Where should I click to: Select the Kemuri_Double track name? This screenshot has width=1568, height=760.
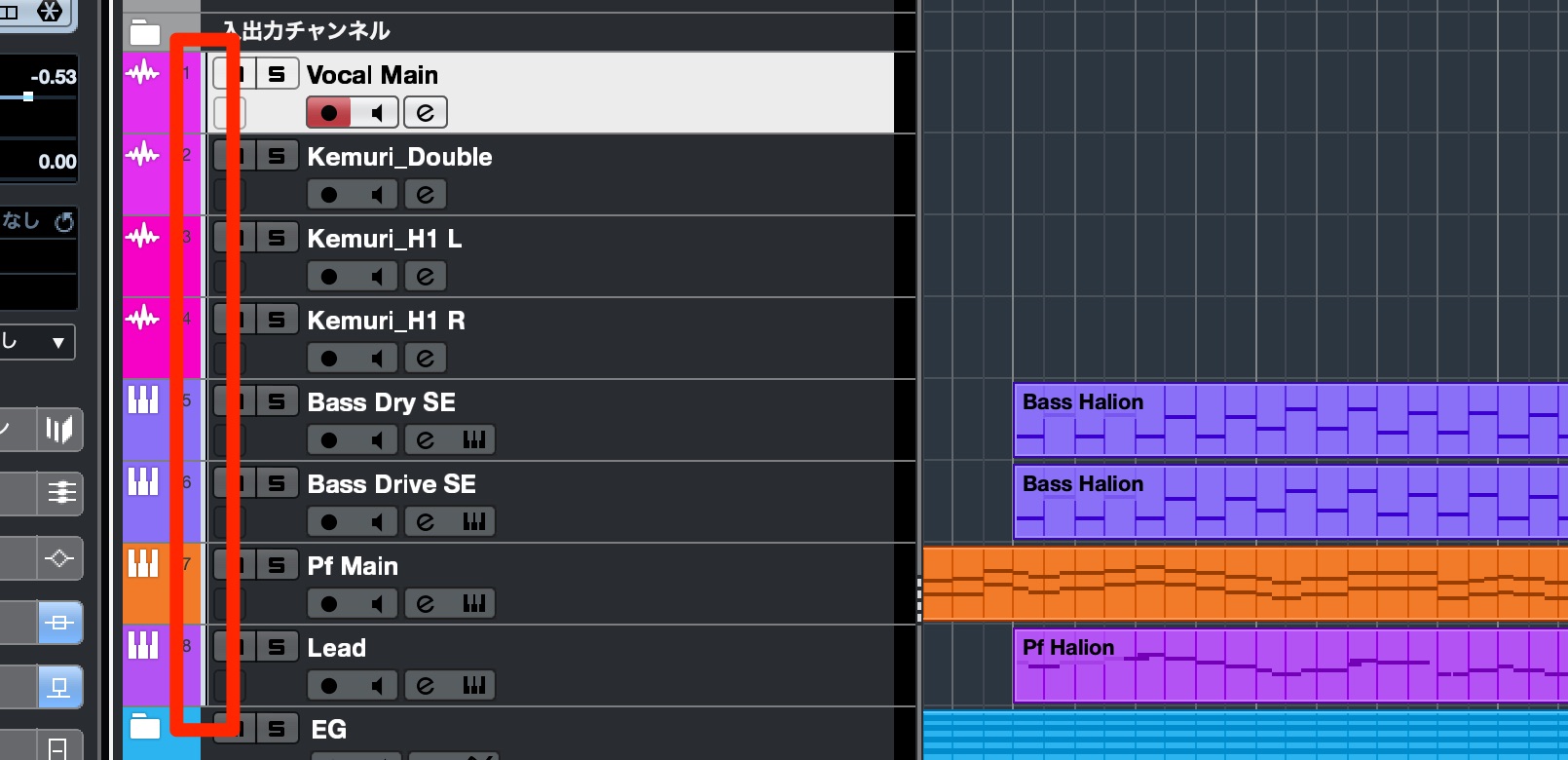(x=399, y=157)
